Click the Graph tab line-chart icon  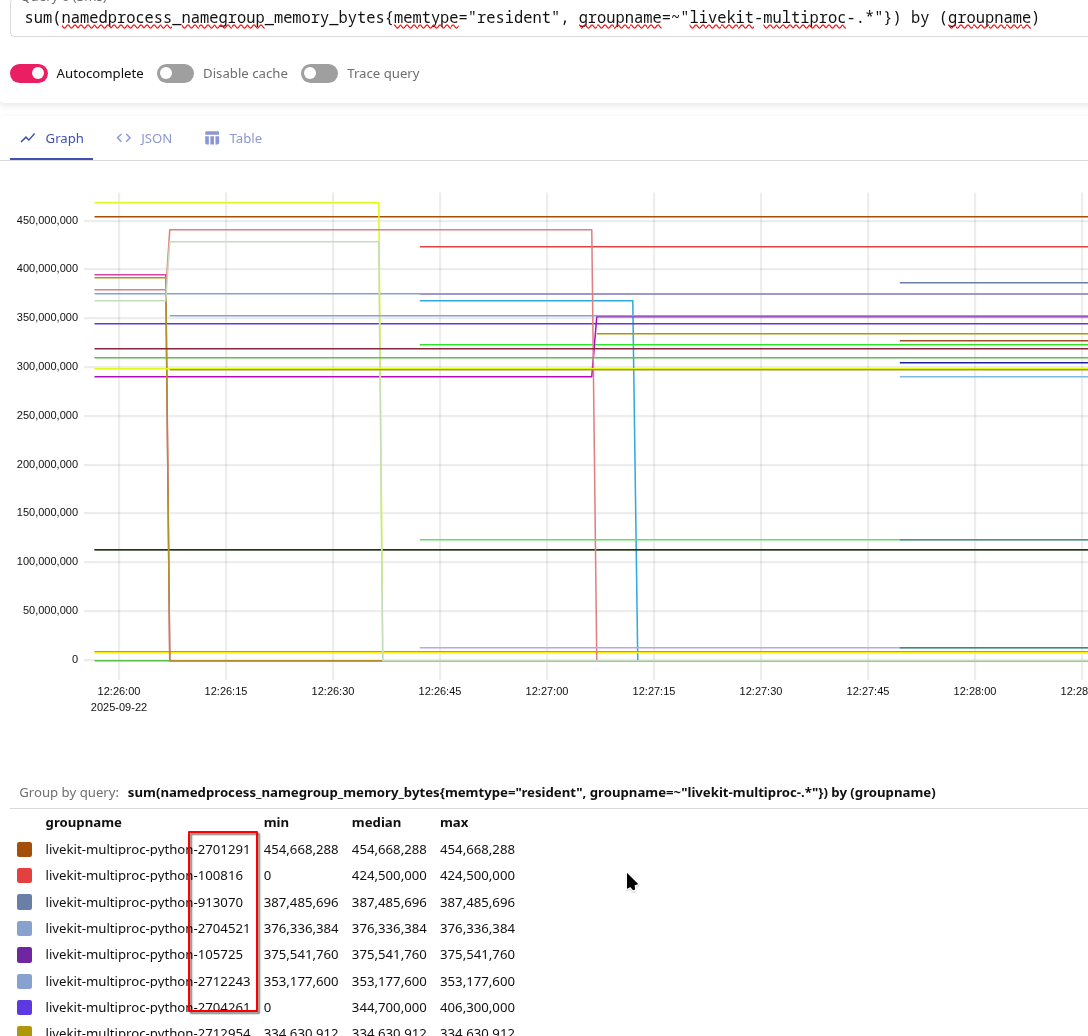[x=28, y=138]
